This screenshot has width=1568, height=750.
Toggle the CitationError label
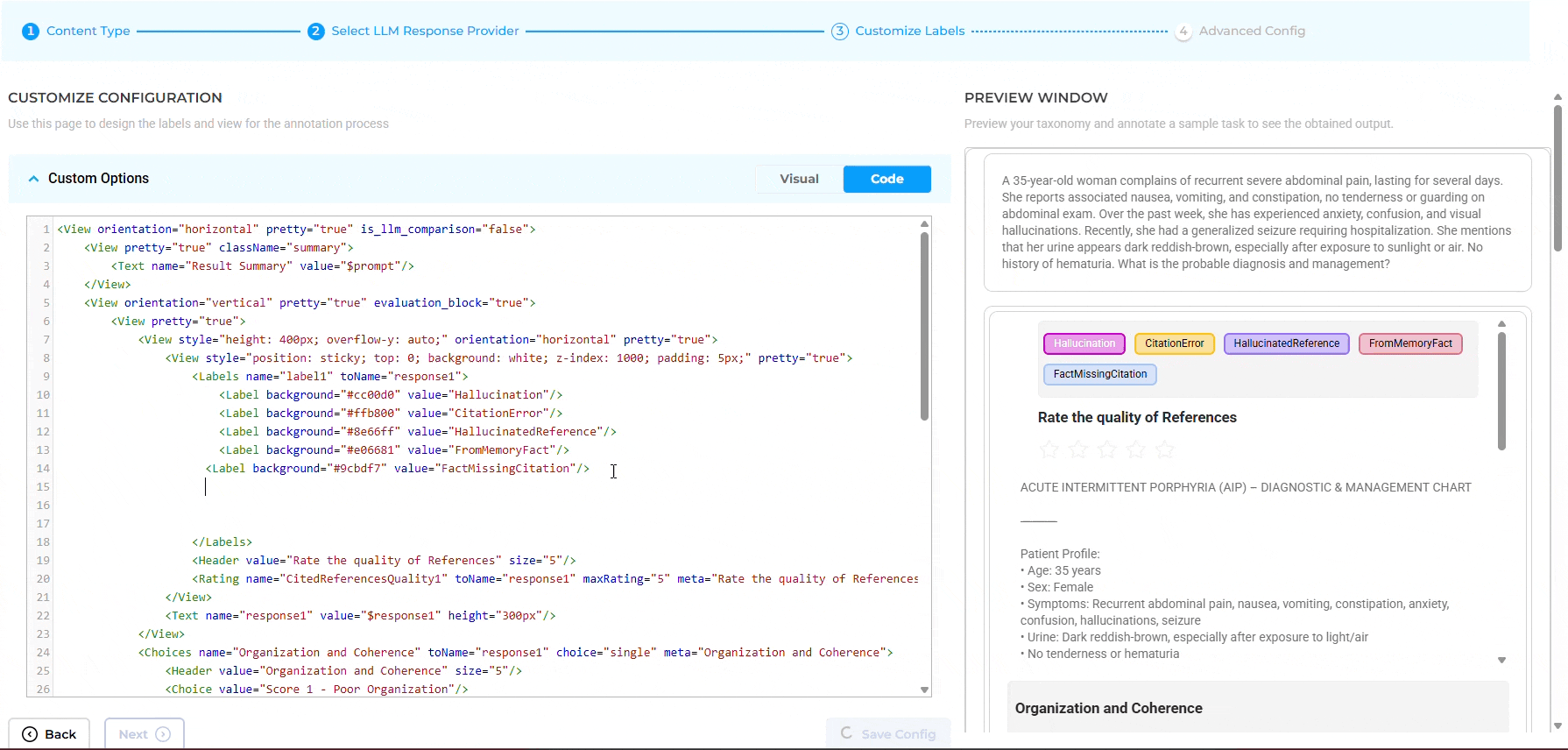point(1174,343)
